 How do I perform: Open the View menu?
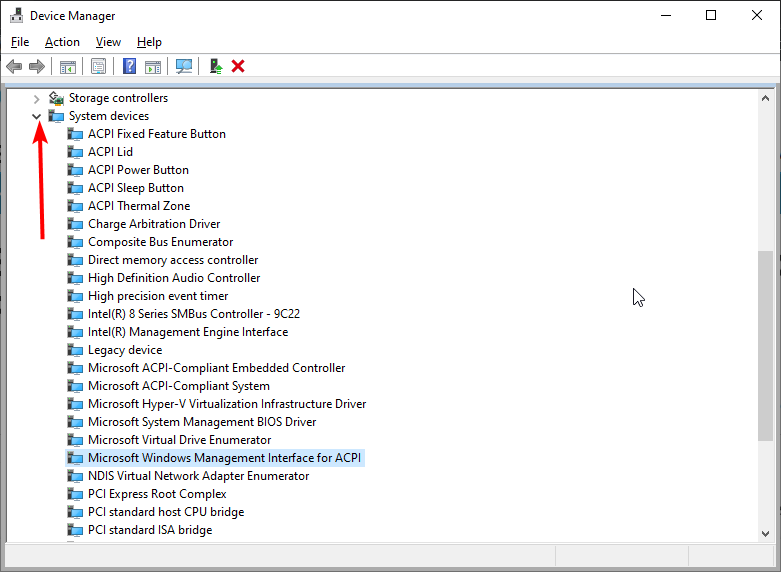click(108, 42)
